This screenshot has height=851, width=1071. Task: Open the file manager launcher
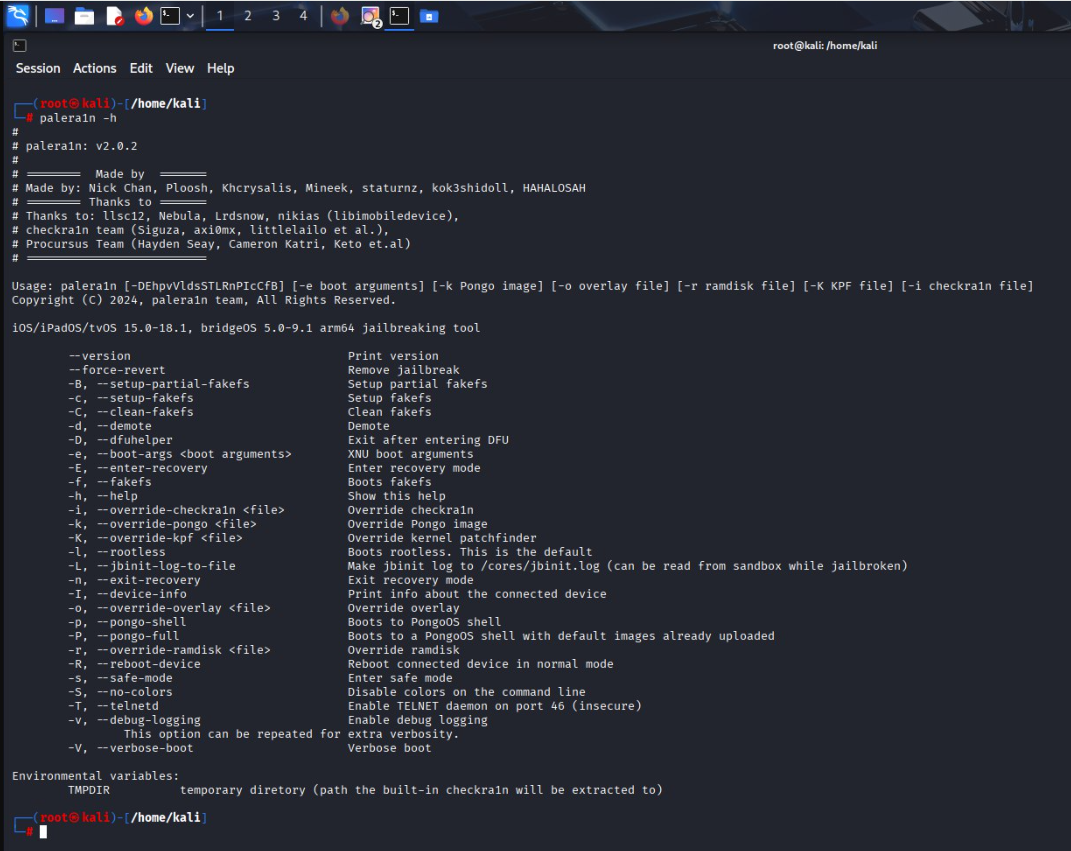point(84,16)
